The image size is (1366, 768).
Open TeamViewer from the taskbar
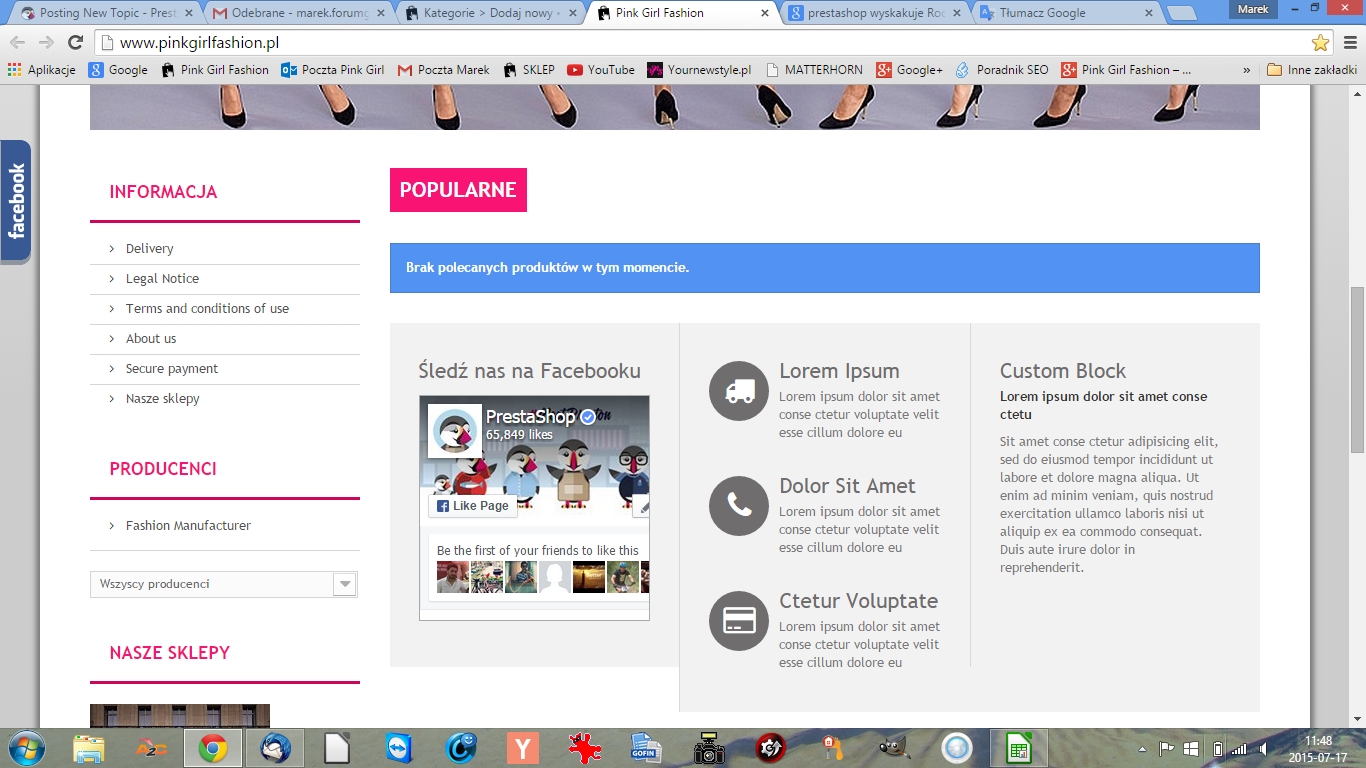(398, 748)
